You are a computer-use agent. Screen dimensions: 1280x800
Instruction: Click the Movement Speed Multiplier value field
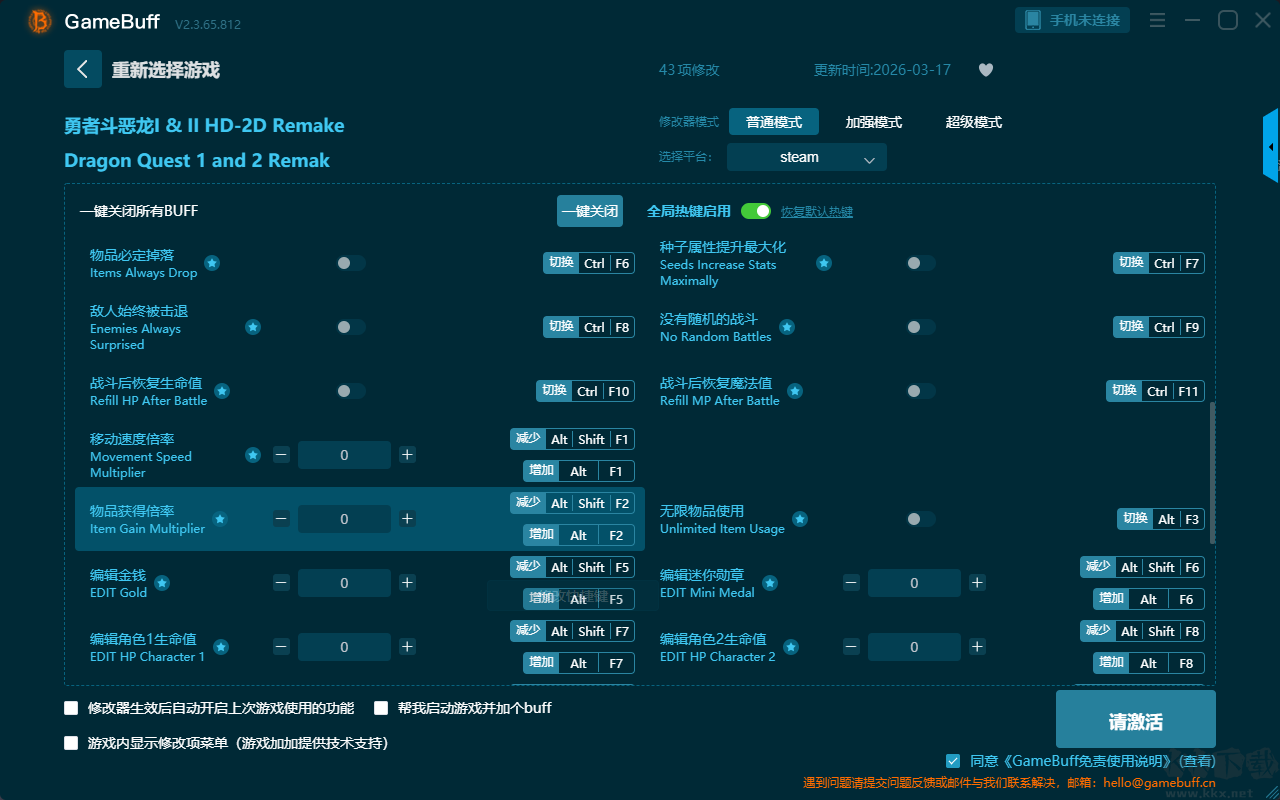click(344, 455)
